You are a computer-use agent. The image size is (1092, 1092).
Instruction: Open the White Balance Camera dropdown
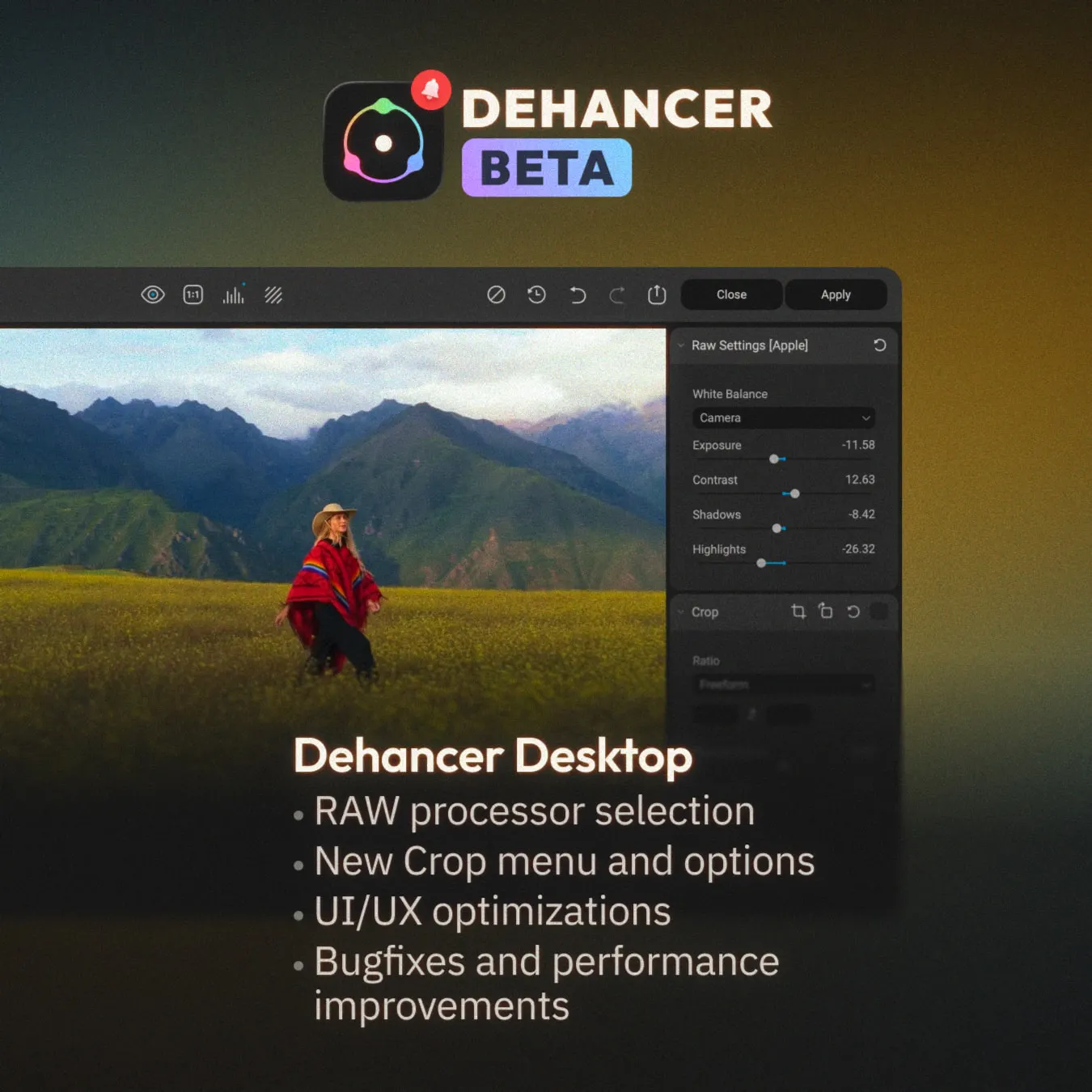coord(783,418)
